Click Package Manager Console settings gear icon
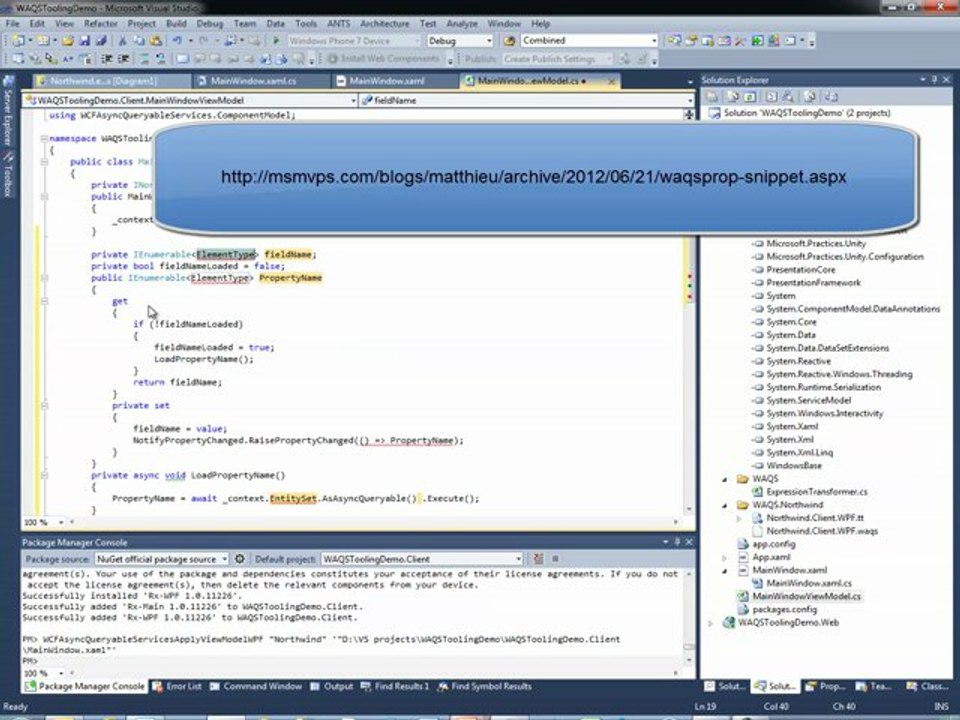 [x=240, y=559]
